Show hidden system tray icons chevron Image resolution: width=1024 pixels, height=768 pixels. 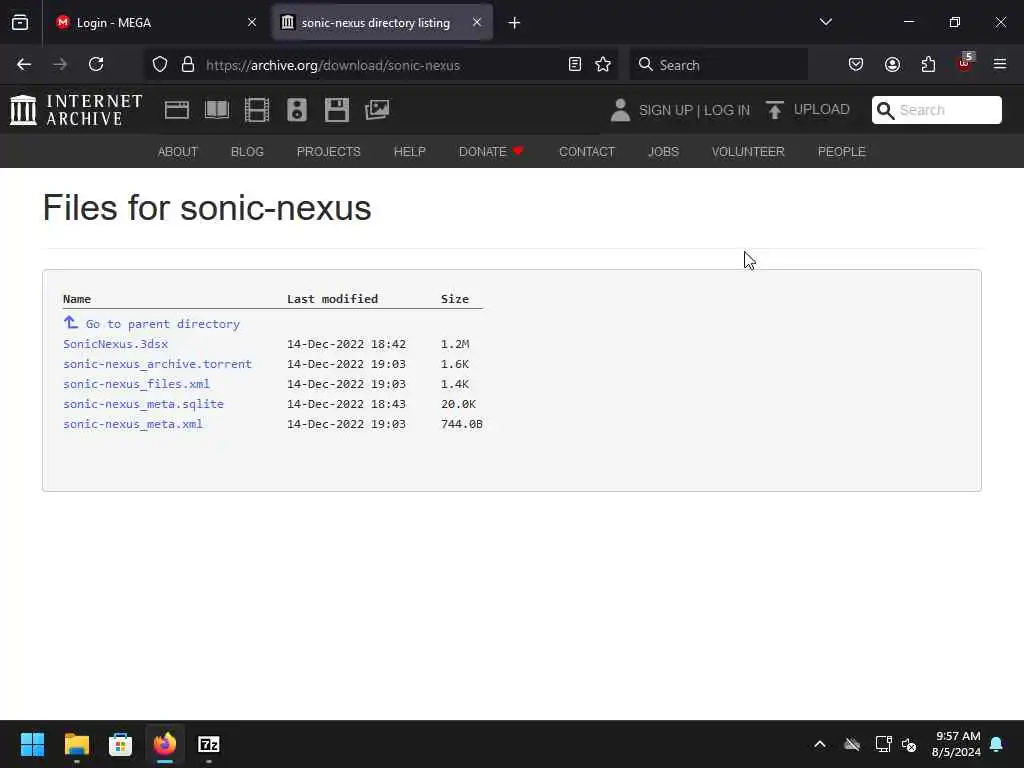point(820,744)
